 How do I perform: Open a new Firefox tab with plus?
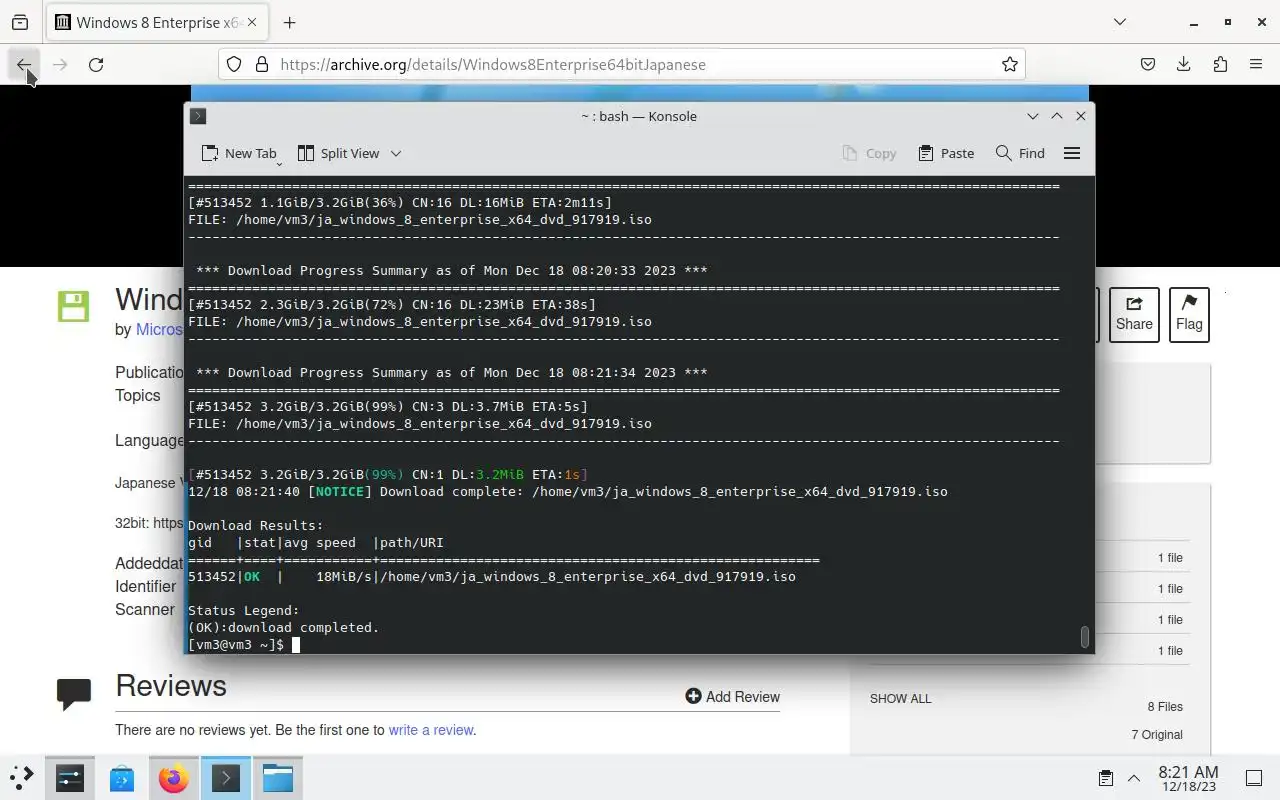tap(289, 22)
